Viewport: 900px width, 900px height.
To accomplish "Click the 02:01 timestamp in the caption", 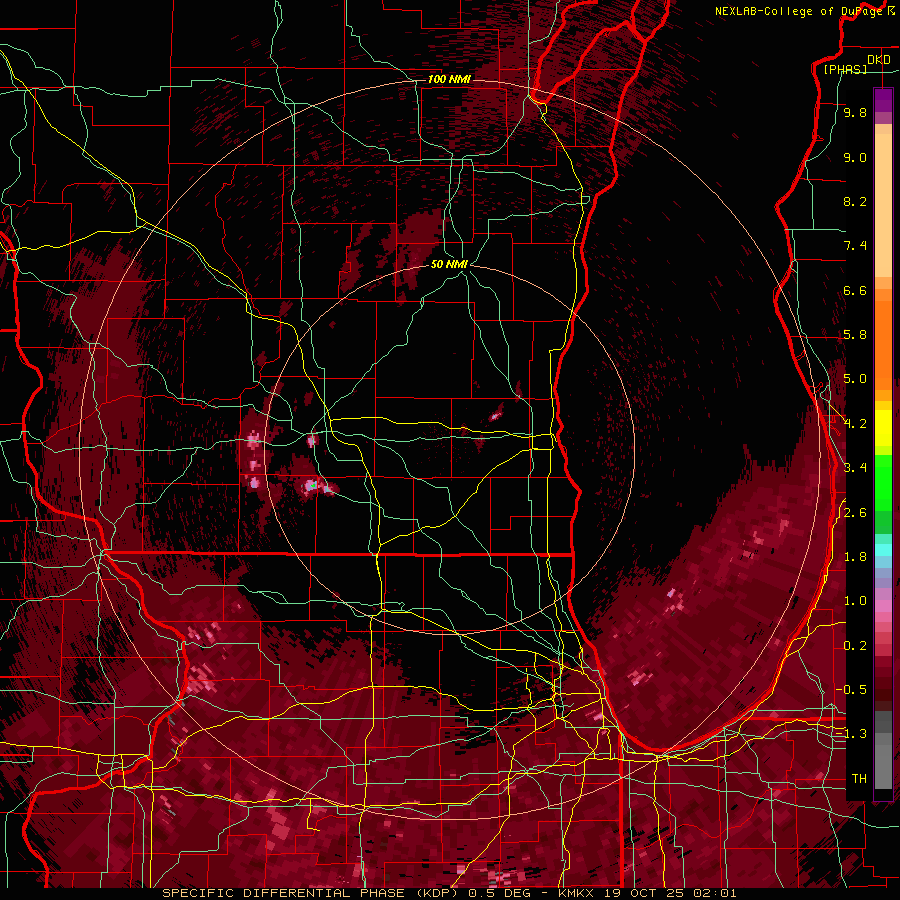I will (716, 893).
